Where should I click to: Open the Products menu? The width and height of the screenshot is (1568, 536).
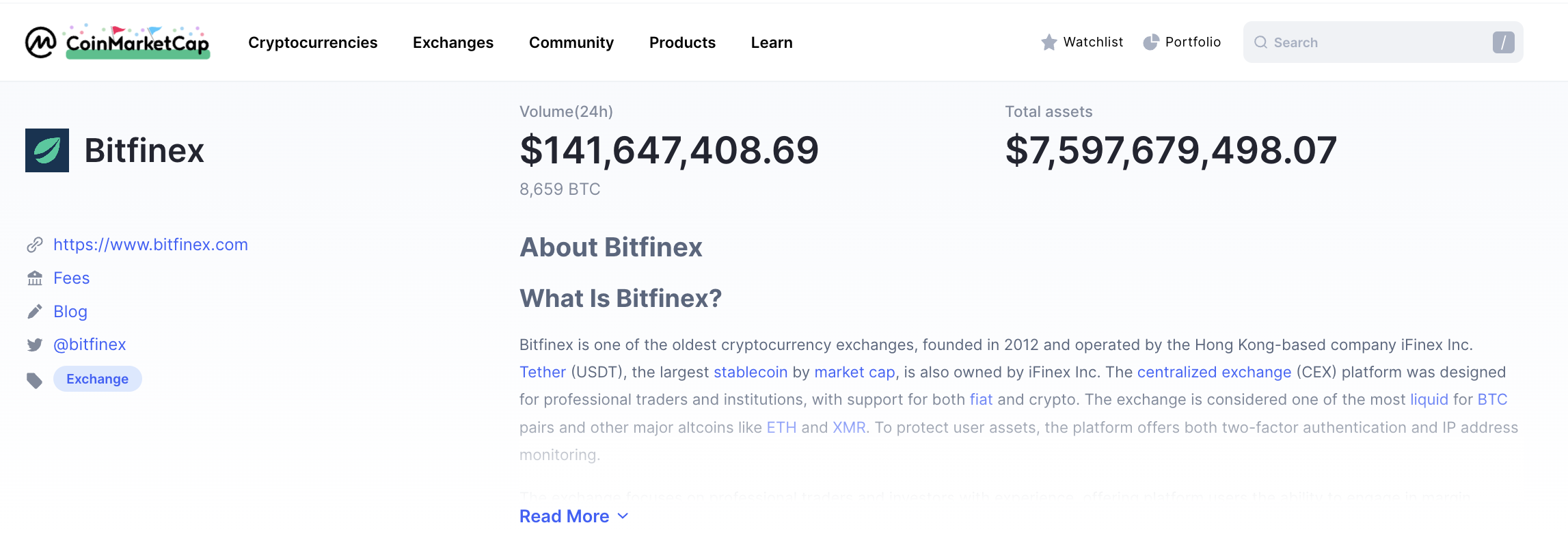point(682,42)
